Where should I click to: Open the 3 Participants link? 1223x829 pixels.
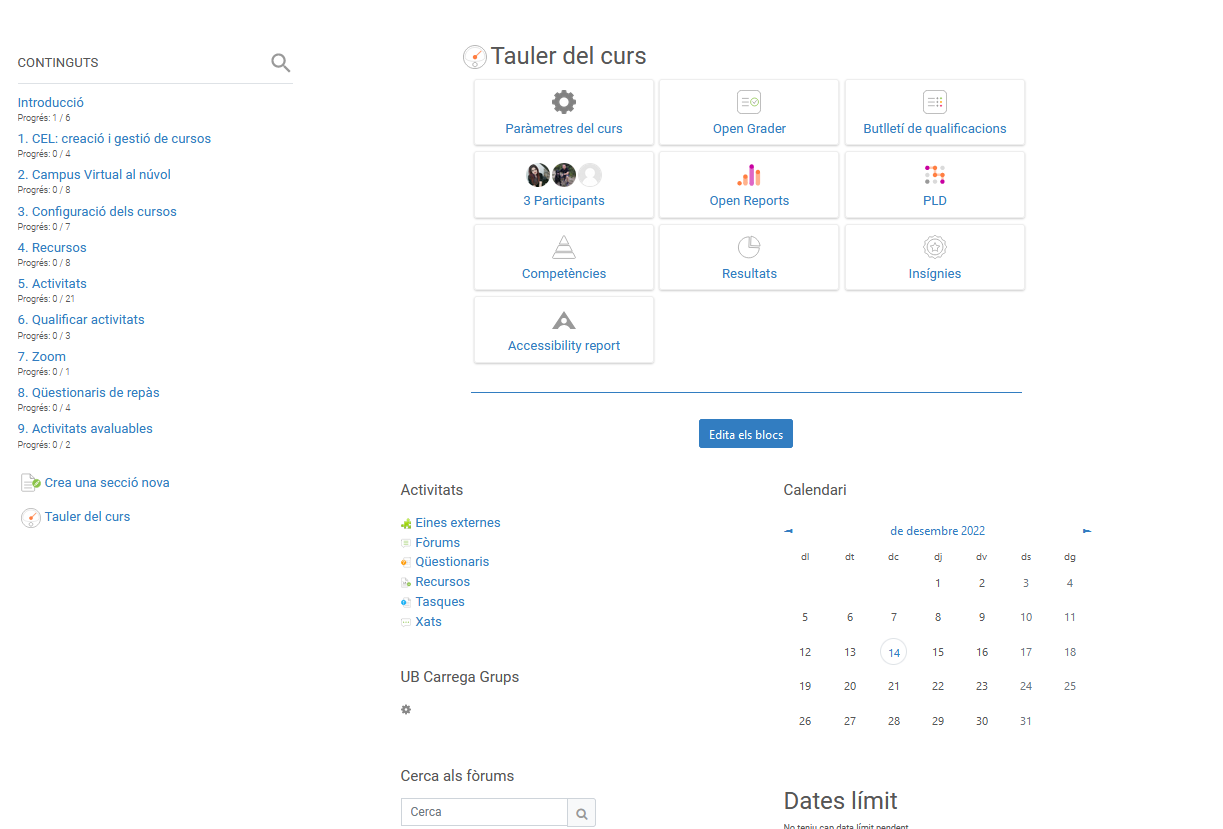(564, 200)
